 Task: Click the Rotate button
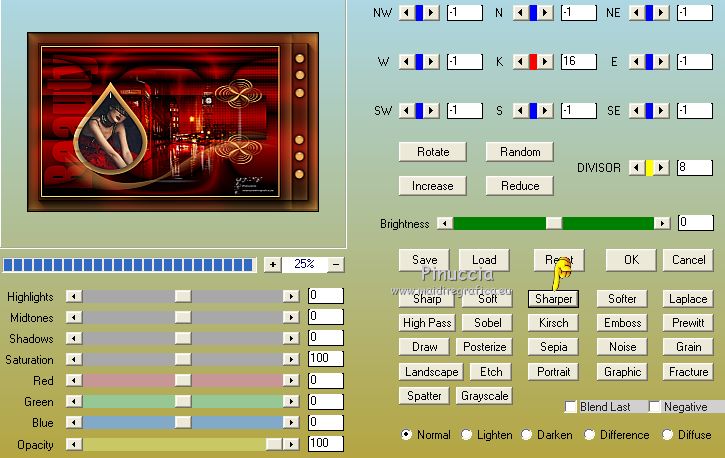pos(433,152)
